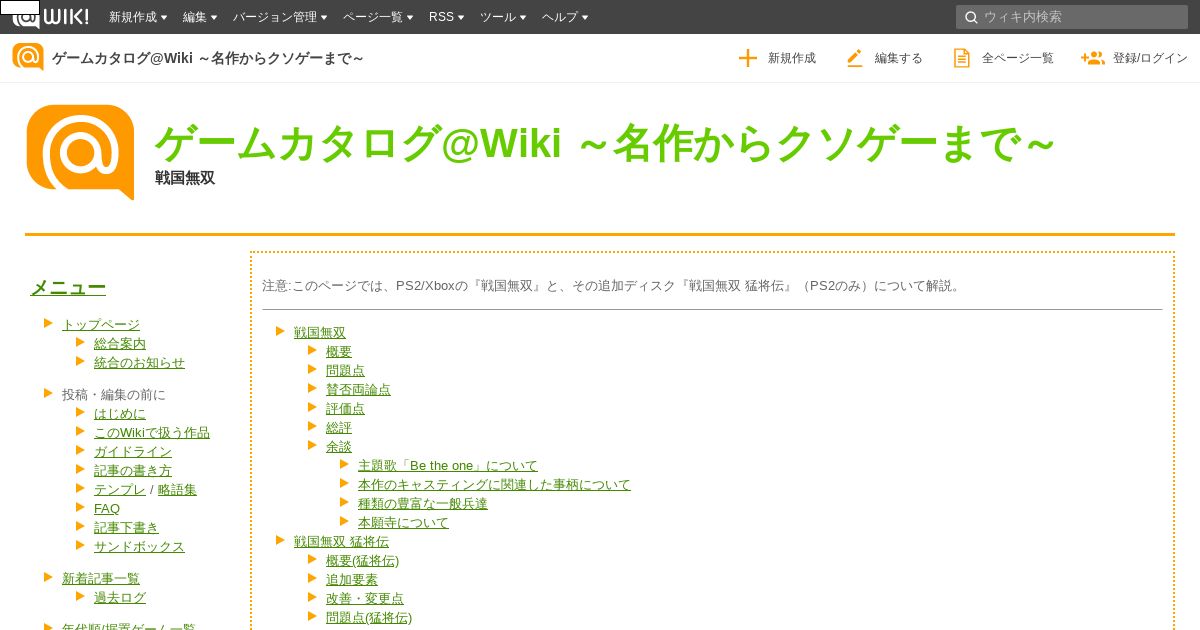Screen dimensions: 1200x630
Task: Open 略語集 link in the sidebar
Action: [177, 489]
